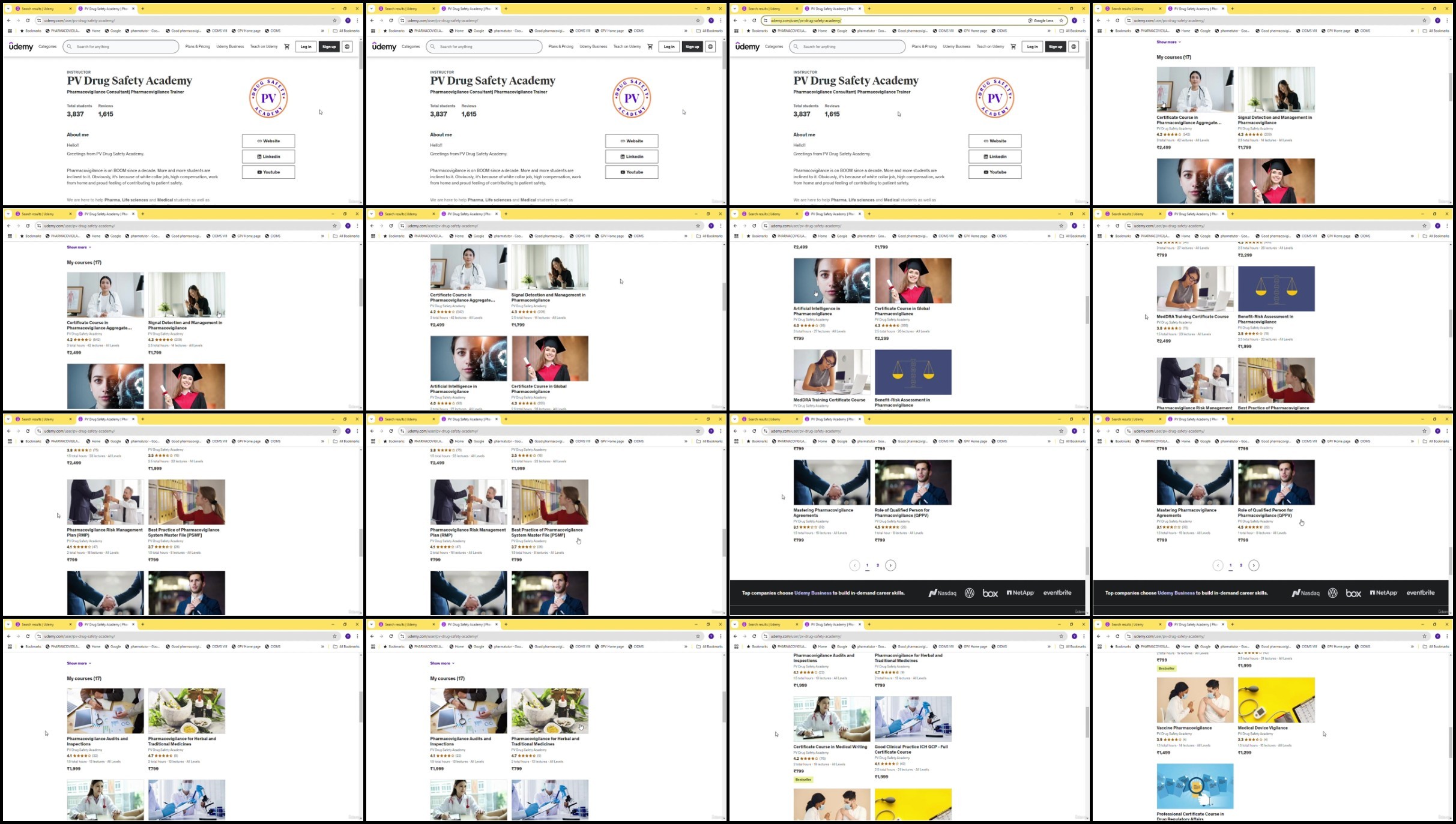Click the ₹1,499 price under Vaccine Pharmacovigilance

1164,753
